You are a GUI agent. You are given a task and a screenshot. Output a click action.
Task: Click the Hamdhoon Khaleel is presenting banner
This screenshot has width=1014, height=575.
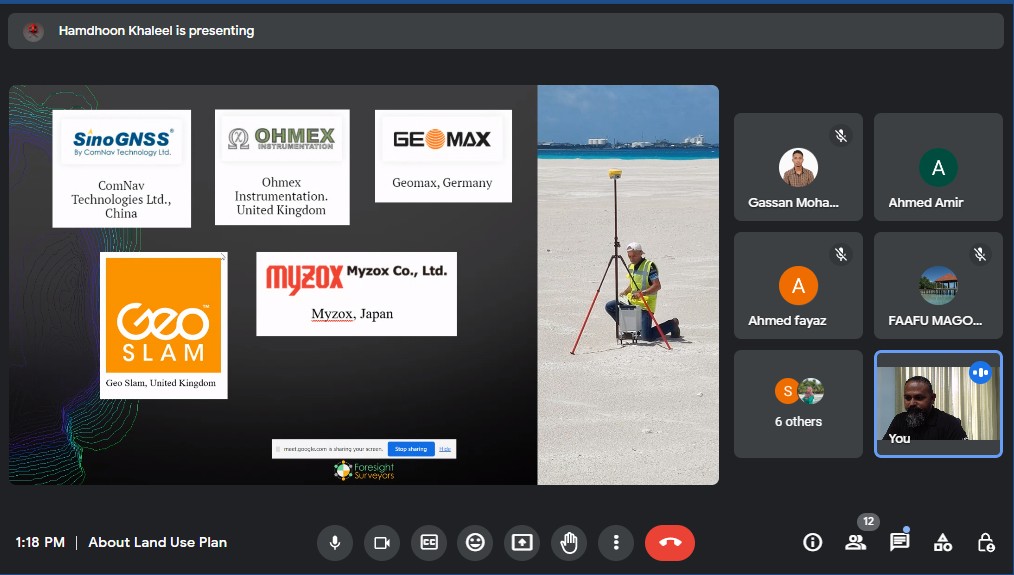point(506,31)
